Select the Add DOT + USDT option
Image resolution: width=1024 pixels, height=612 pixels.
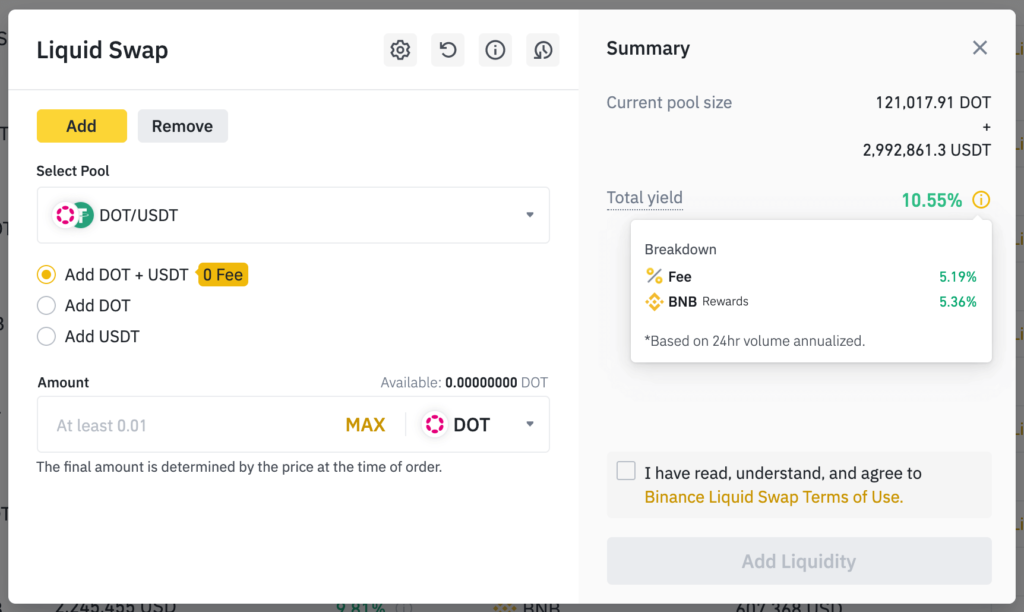[x=45, y=274]
